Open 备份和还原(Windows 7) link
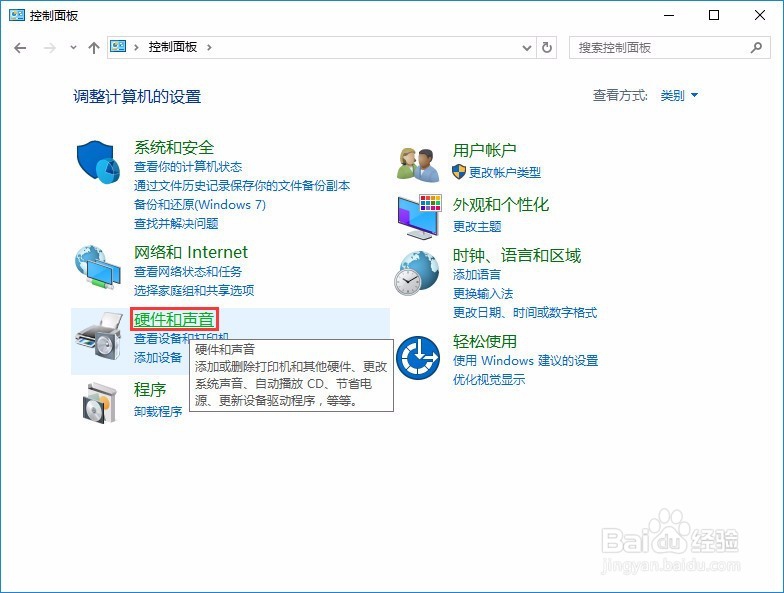784x593 pixels. [x=200, y=205]
